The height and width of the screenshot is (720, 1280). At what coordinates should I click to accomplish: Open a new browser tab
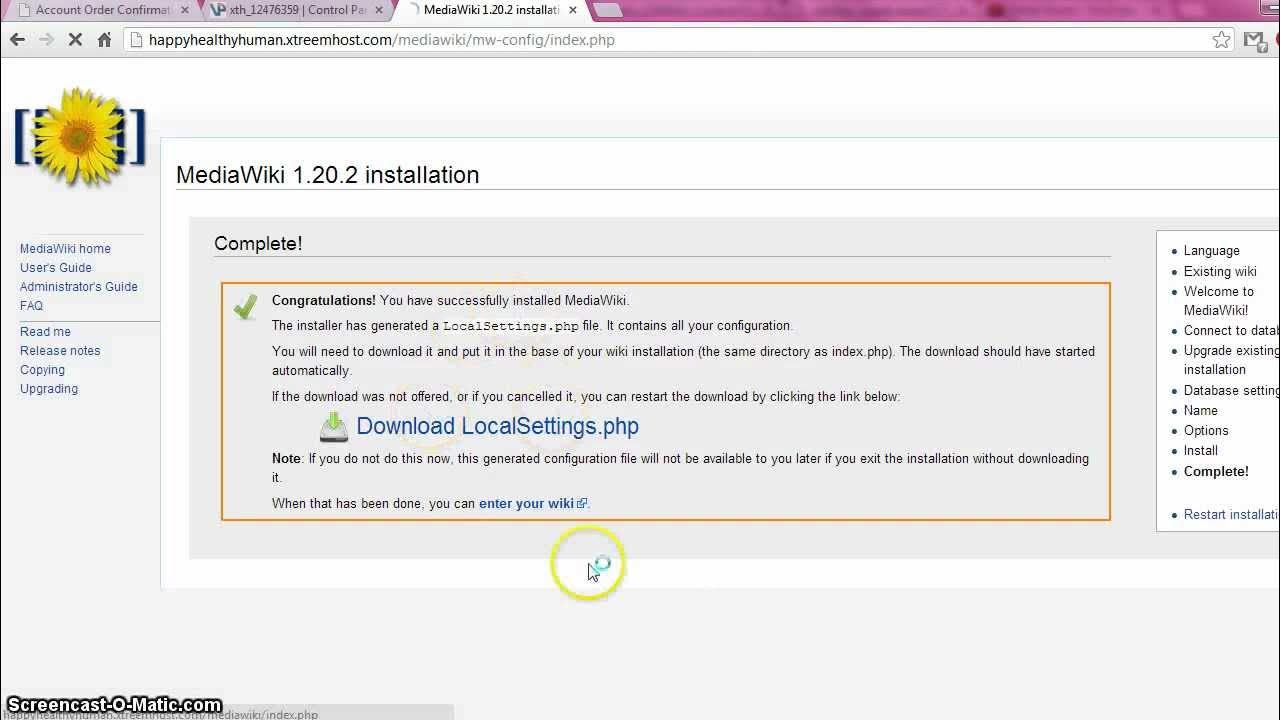pyautogui.click(x=607, y=10)
